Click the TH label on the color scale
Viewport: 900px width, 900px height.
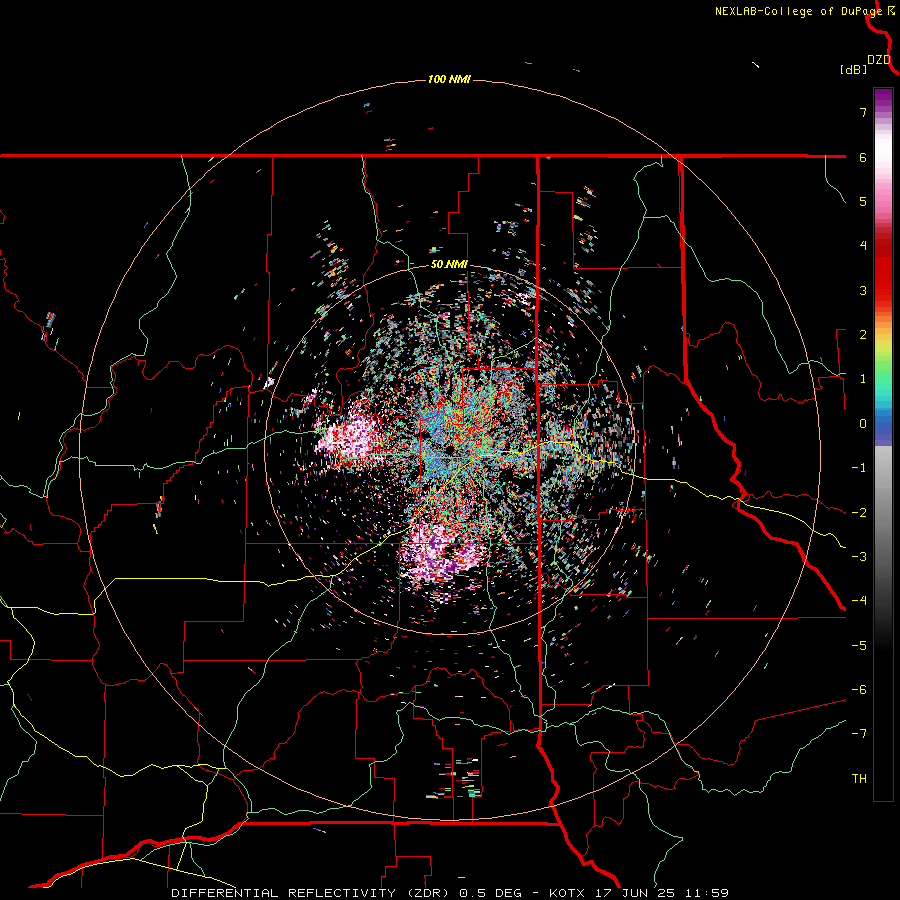coord(859,779)
